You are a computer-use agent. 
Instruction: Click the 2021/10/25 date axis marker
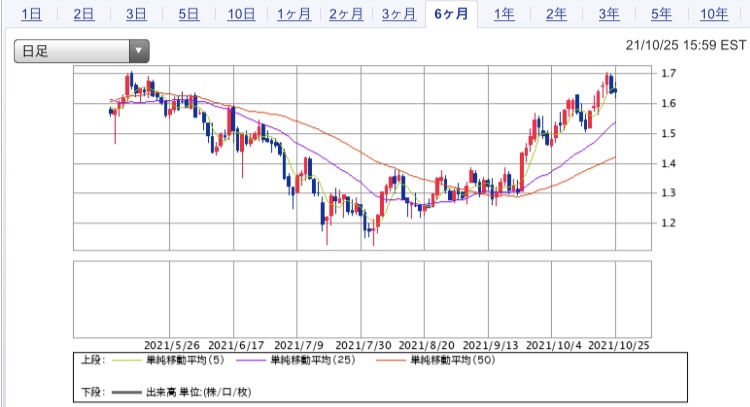[x=618, y=345]
